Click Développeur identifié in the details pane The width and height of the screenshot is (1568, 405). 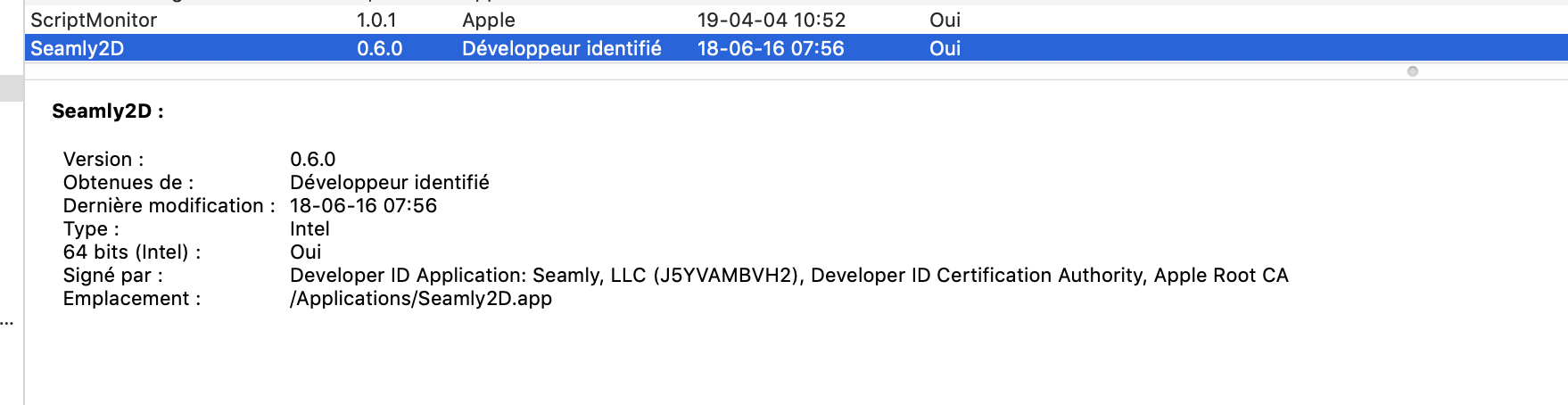pos(390,183)
